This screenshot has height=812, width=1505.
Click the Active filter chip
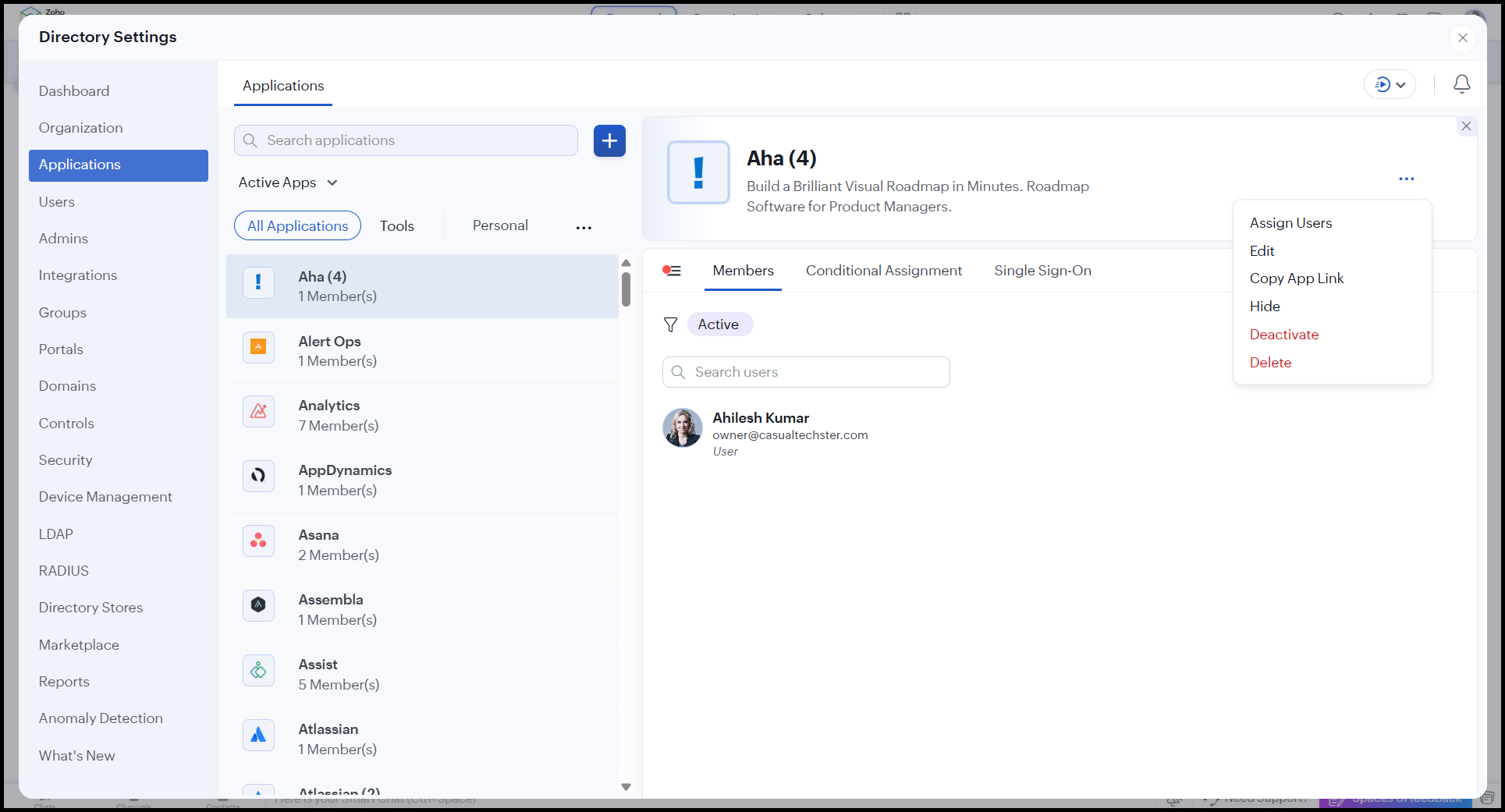719,324
